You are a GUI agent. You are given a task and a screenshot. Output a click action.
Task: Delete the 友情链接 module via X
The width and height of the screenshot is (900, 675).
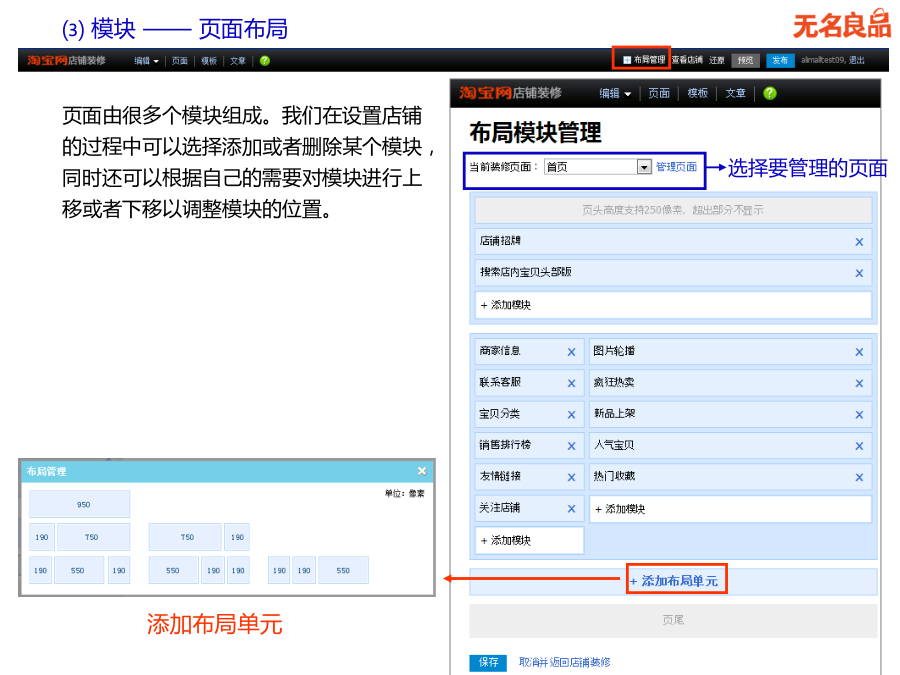571,477
